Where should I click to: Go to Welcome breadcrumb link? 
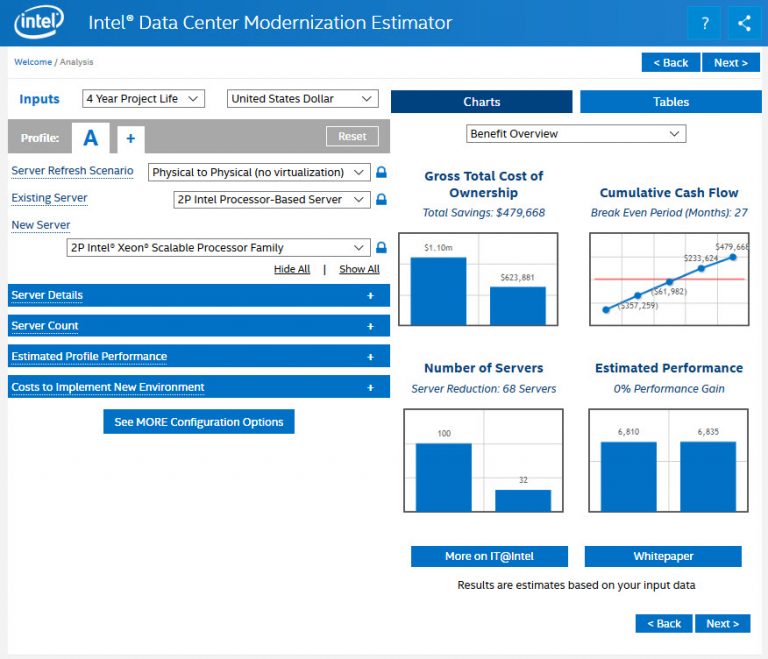point(33,62)
